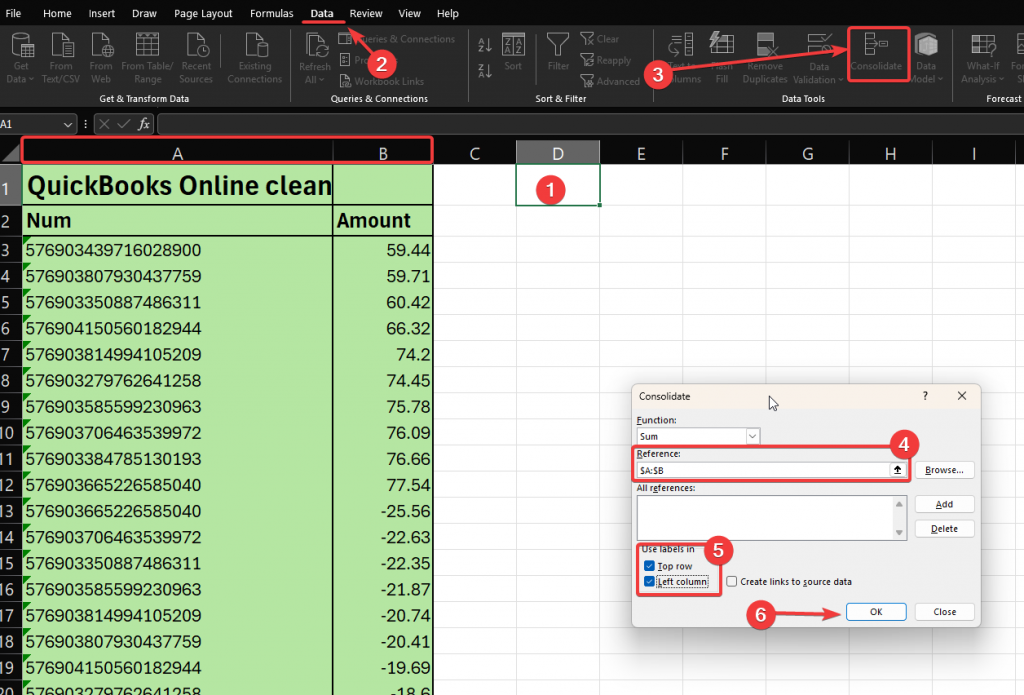Viewport: 1024px width, 695px height.
Task: Click the Browse... button
Action: 944,470
